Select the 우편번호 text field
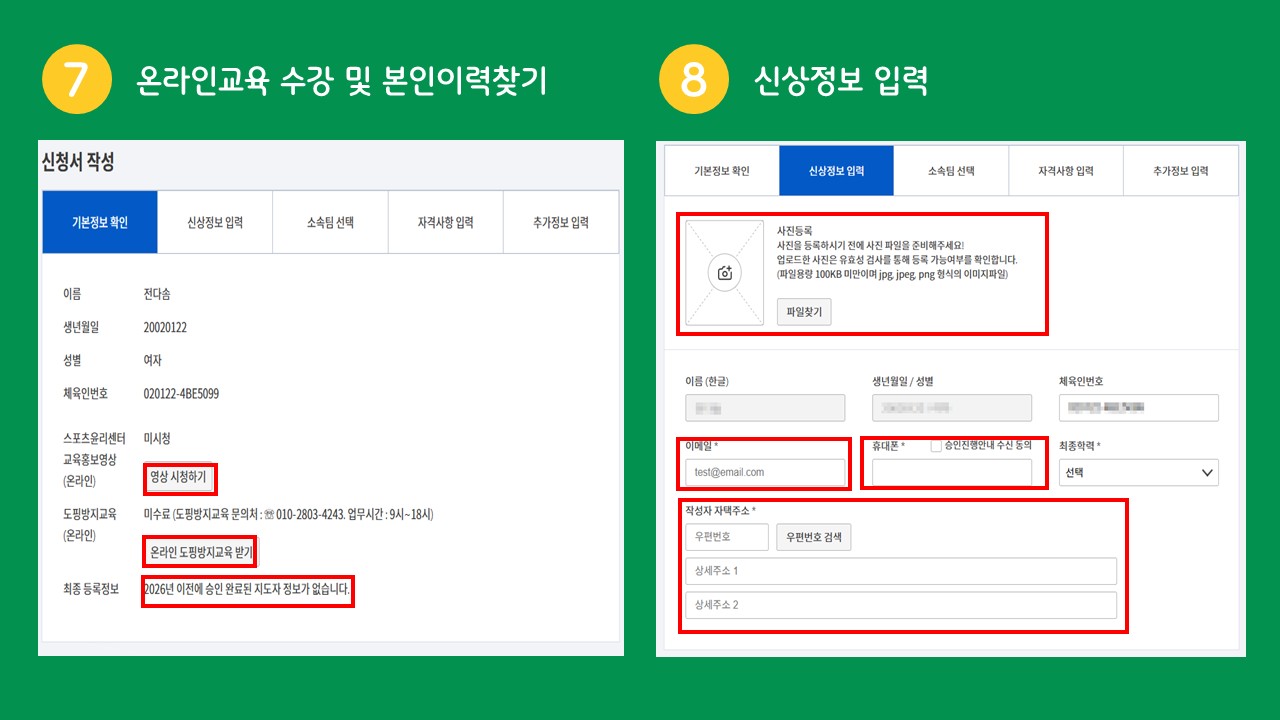The image size is (1280, 720). [x=727, y=537]
